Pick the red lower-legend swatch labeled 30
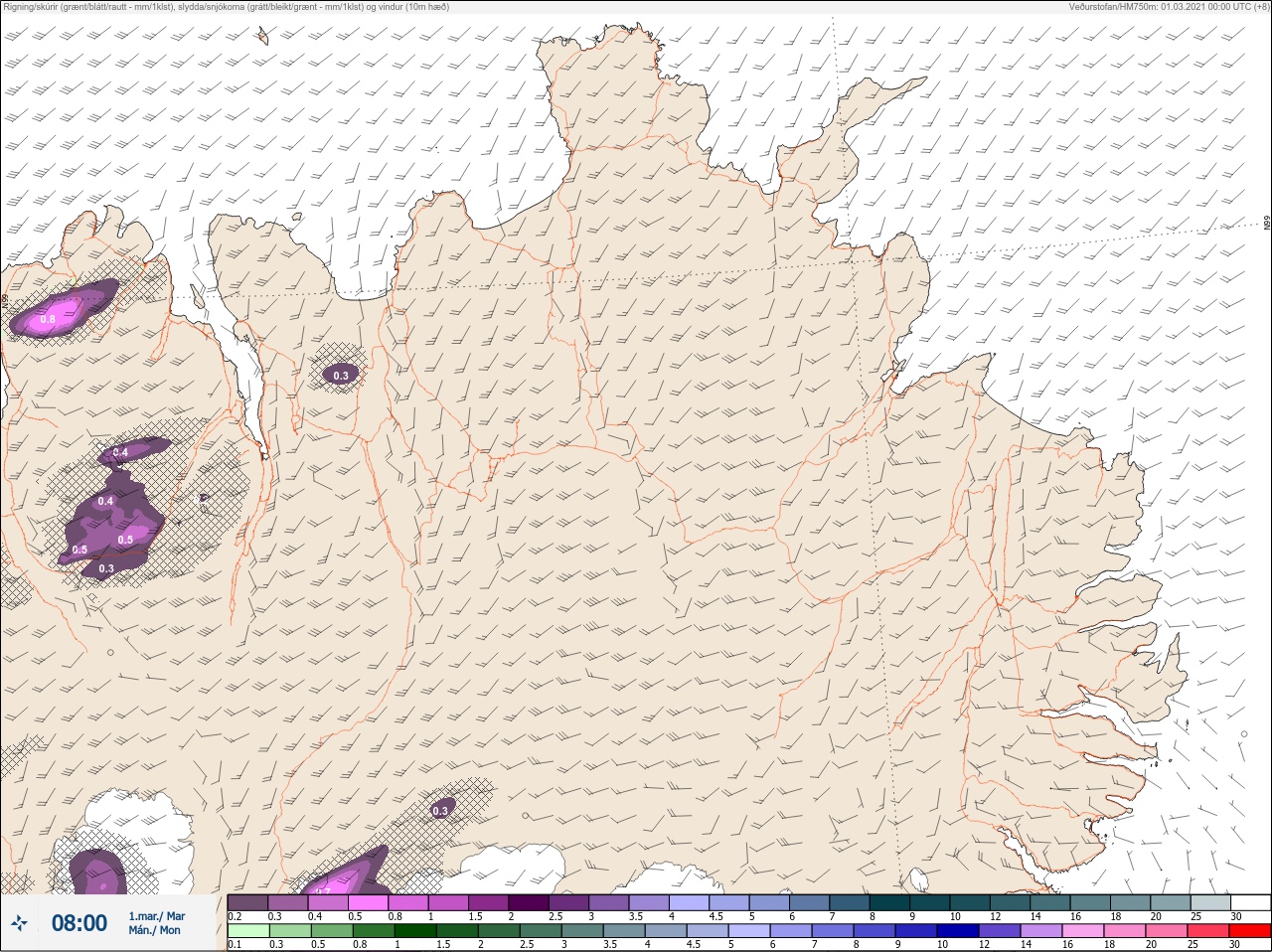 [x=1249, y=931]
